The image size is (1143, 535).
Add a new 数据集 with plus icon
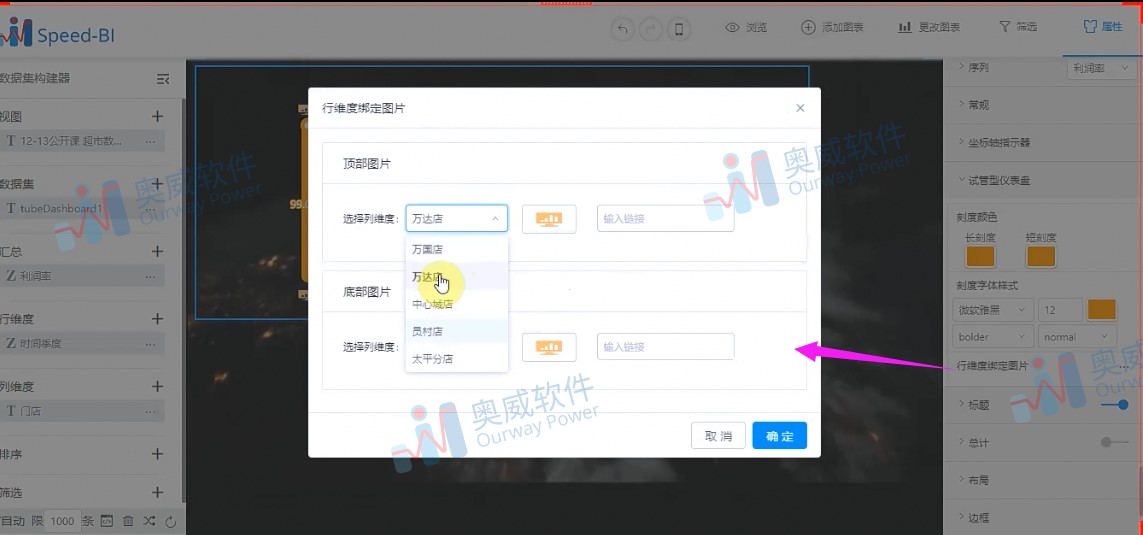click(157, 184)
